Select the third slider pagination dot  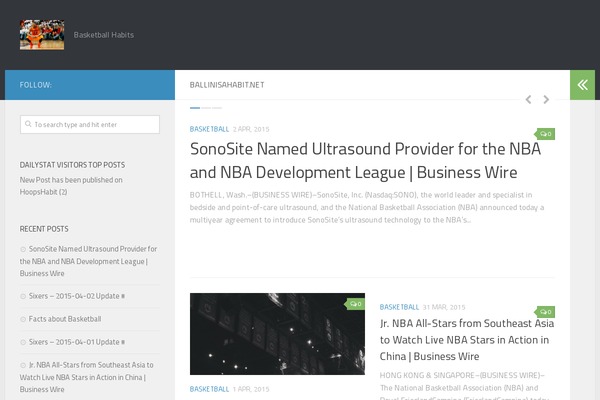click(217, 108)
